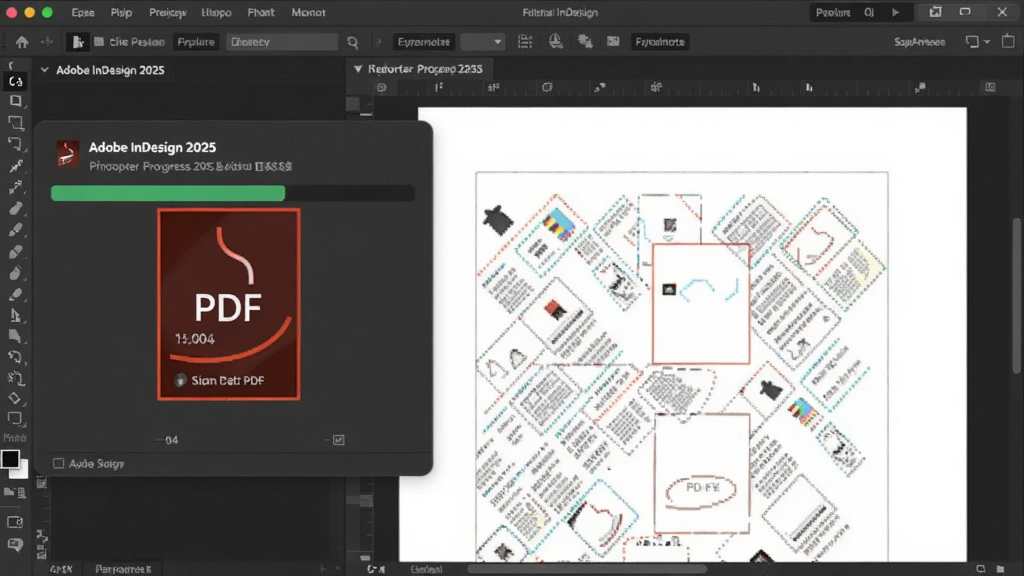This screenshot has height=576, width=1024.
Task: Click the red-outlined frame in document center
Action: point(701,304)
